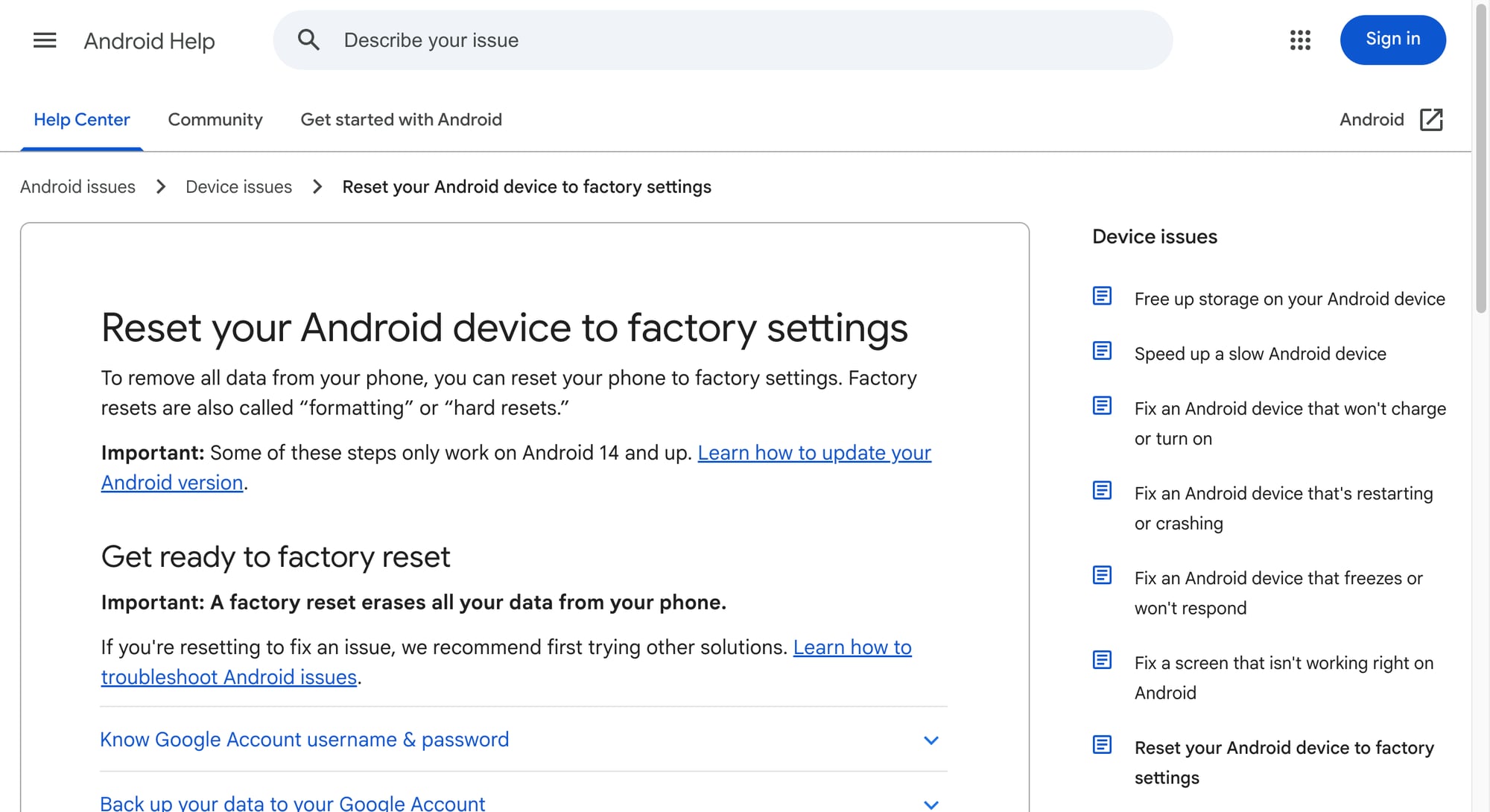Select the Help Center tab
The width and height of the screenshot is (1490, 812).
pyautogui.click(x=82, y=120)
